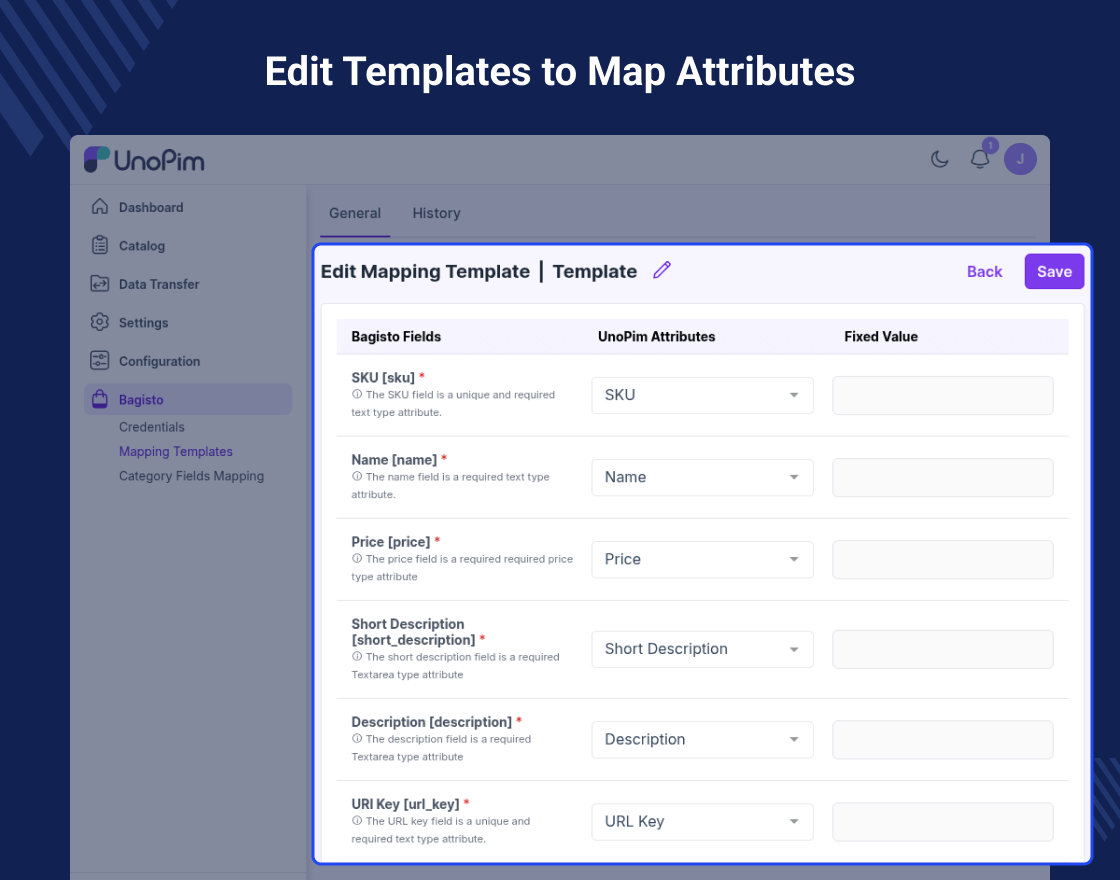Click the Settings gear icon
1120x880 pixels.
(x=100, y=322)
